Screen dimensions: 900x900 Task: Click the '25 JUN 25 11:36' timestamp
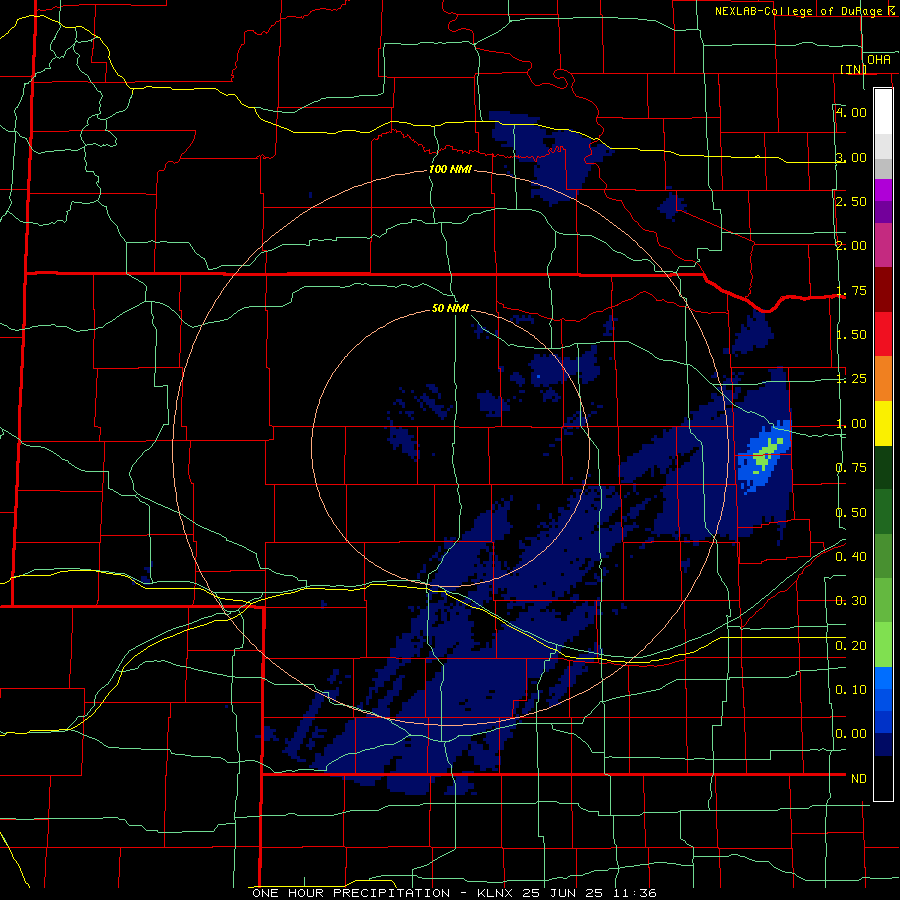coord(589,893)
